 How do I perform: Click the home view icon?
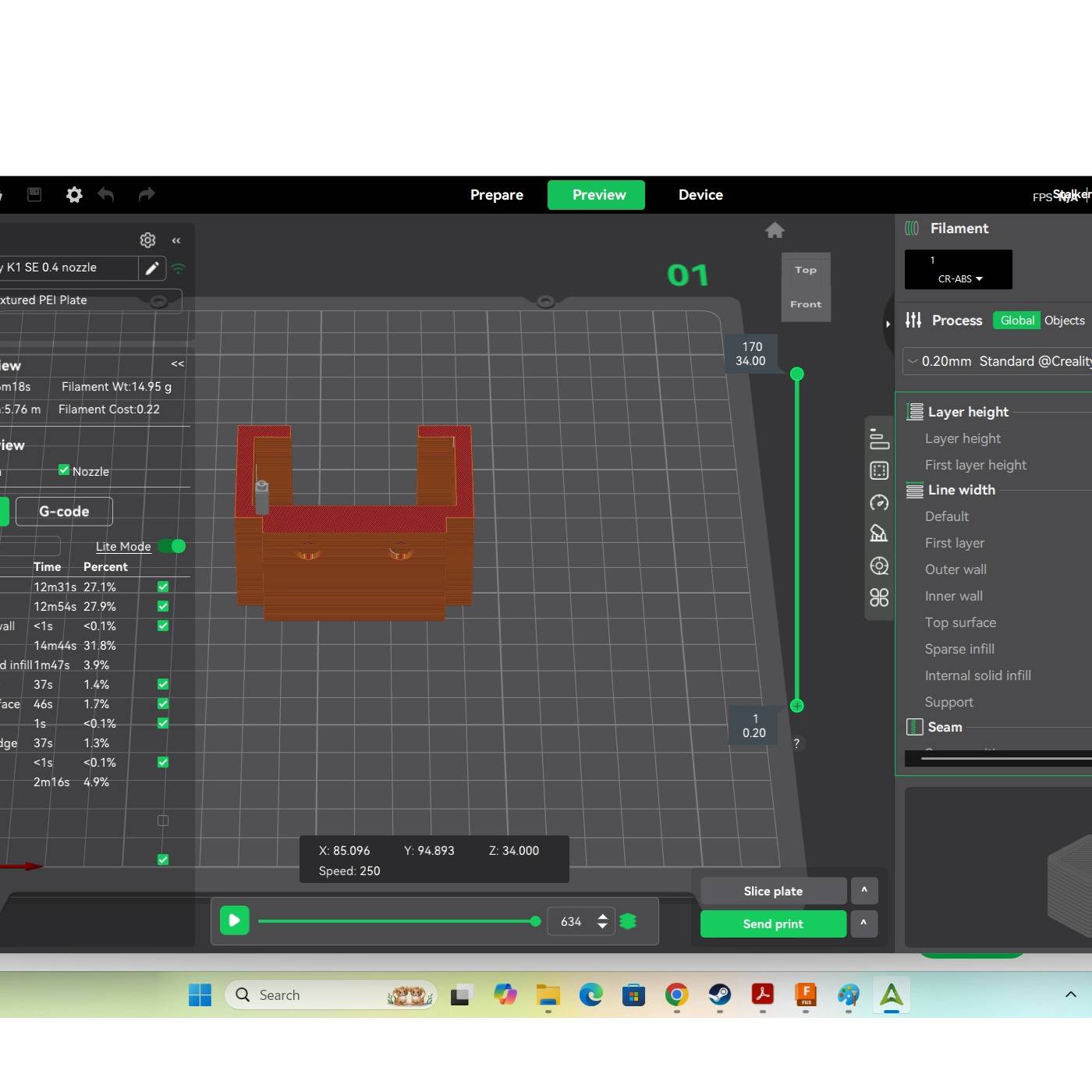click(775, 230)
